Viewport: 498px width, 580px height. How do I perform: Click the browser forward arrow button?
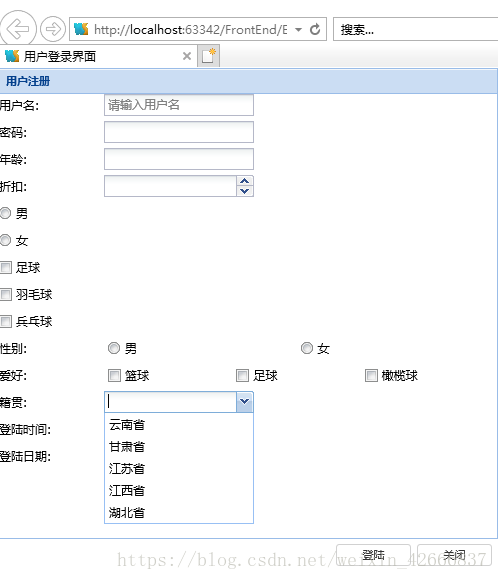point(53,29)
